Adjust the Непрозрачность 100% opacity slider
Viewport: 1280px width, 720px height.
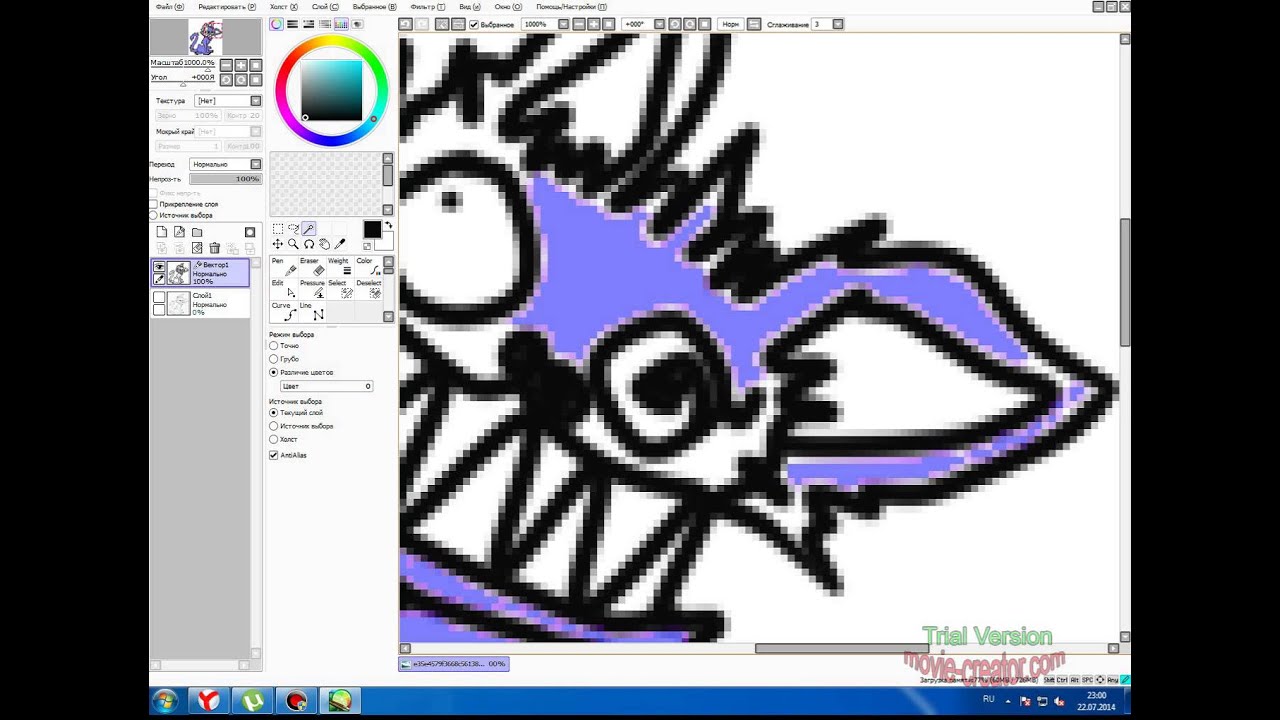[226, 179]
